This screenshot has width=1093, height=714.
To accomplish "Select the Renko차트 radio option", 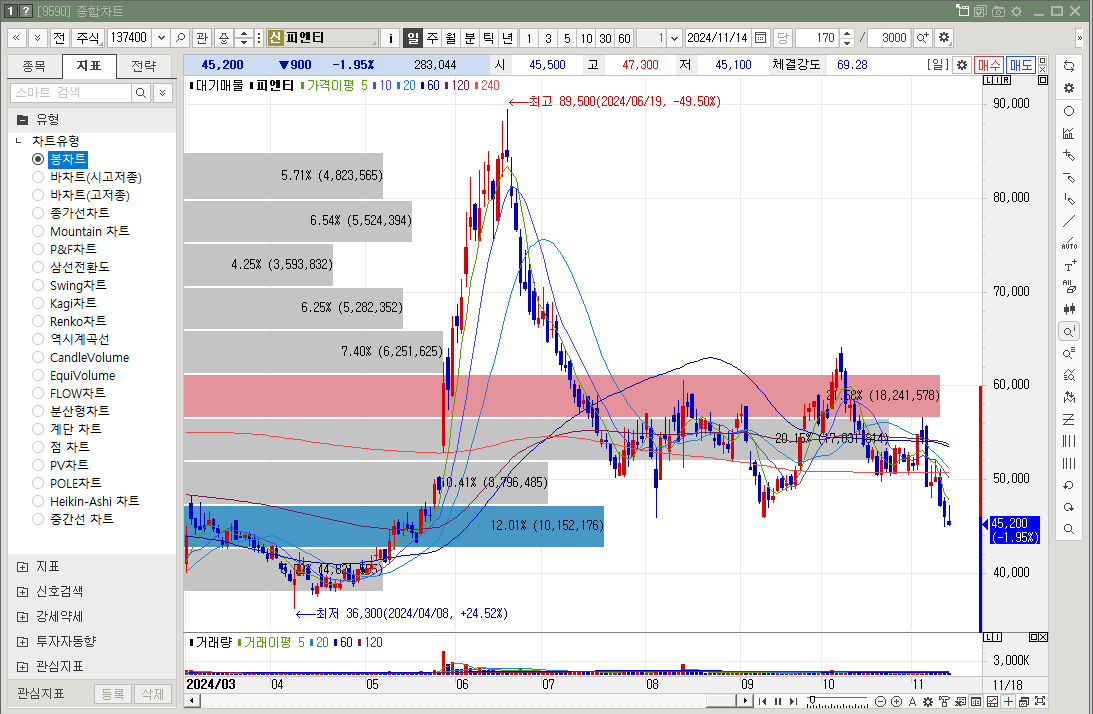I will [38, 321].
